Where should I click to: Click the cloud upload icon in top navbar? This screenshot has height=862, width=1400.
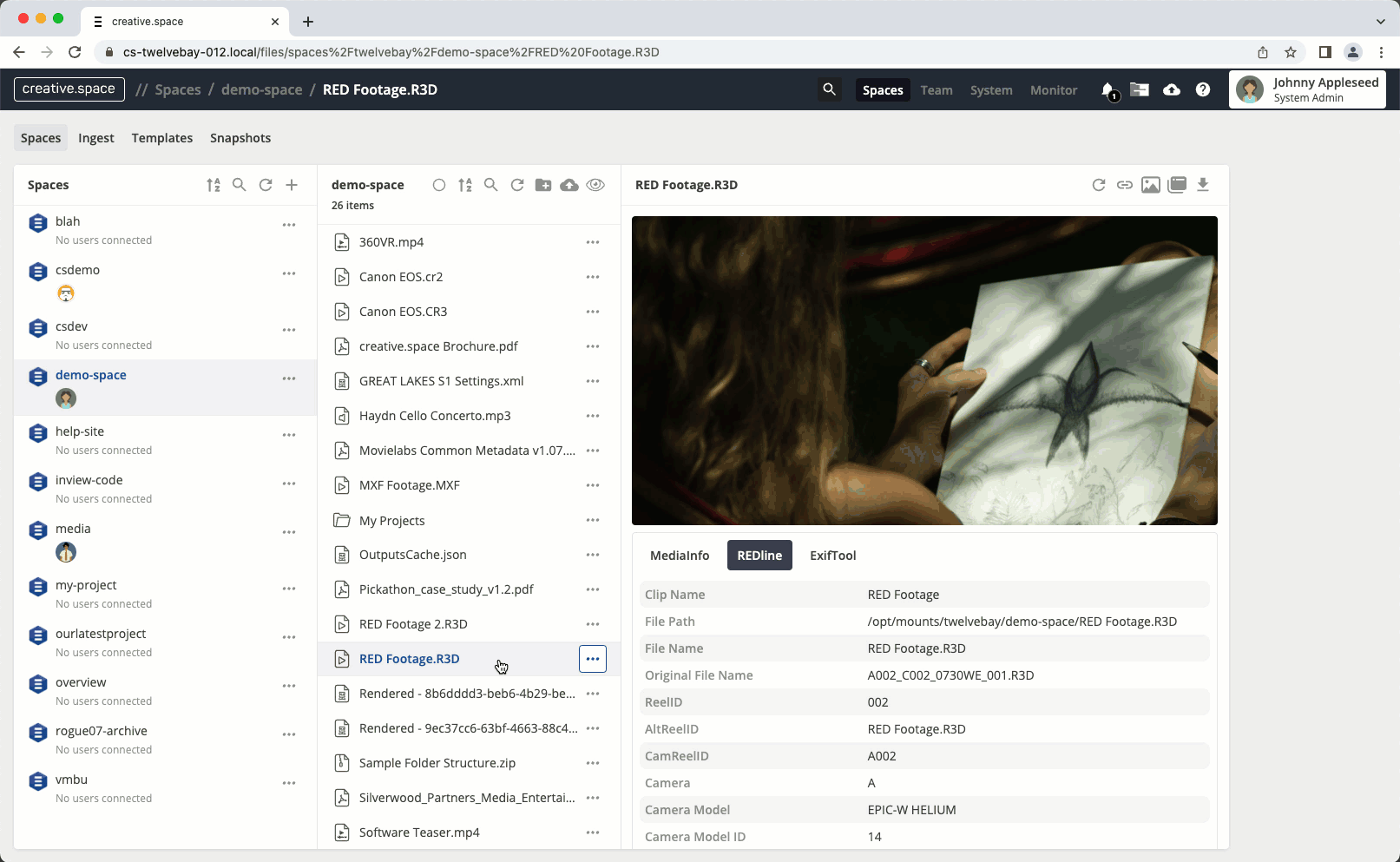(x=1172, y=89)
